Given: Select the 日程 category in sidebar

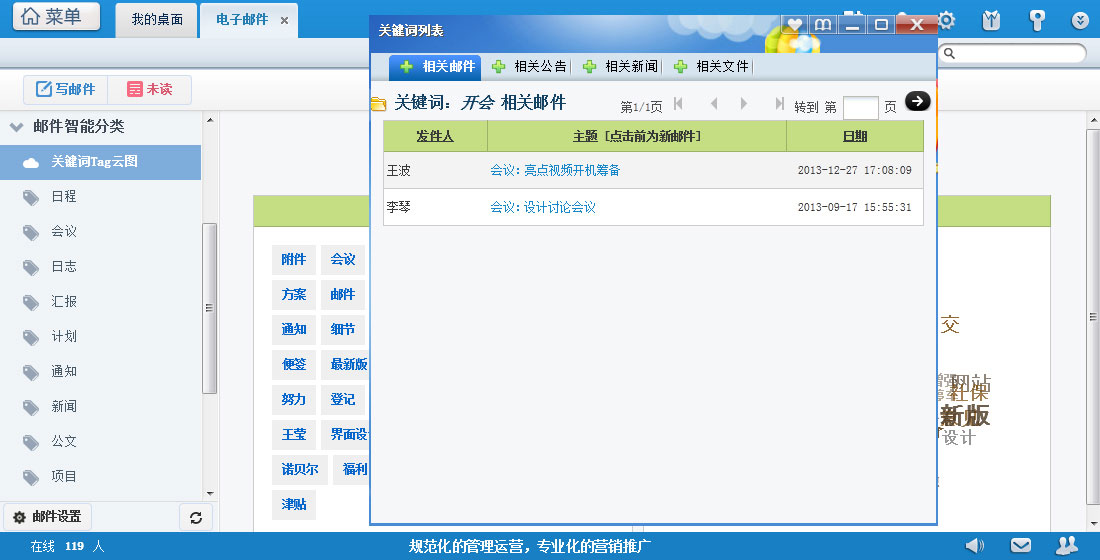Looking at the screenshot, I should [x=64, y=197].
